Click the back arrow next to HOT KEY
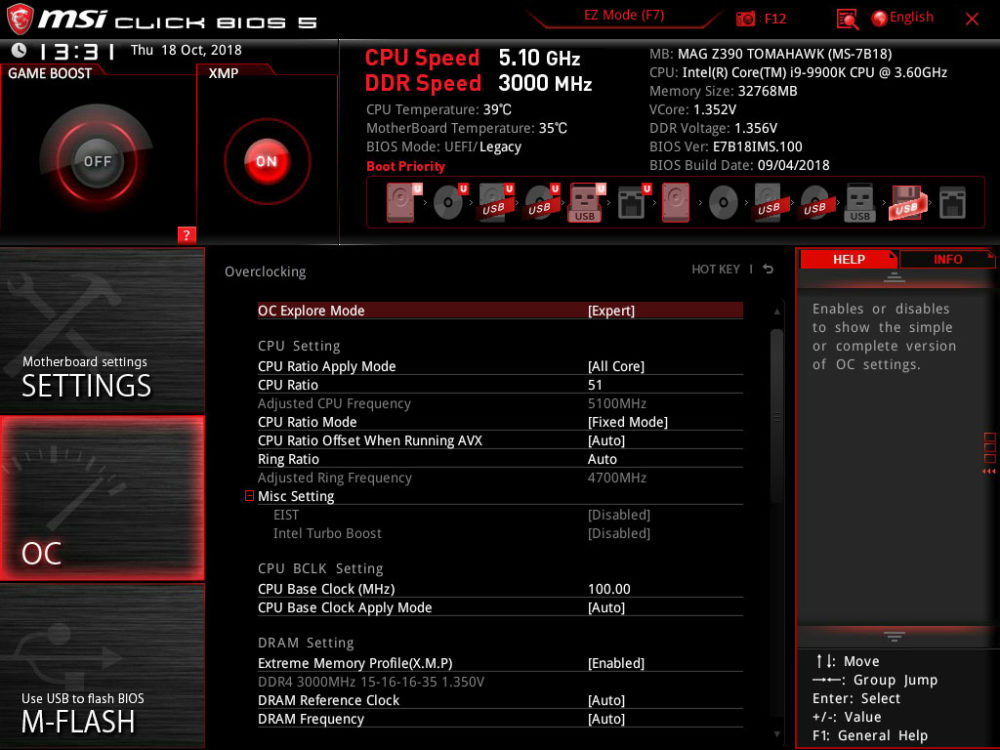Viewport: 1000px width, 750px height. 768,269
